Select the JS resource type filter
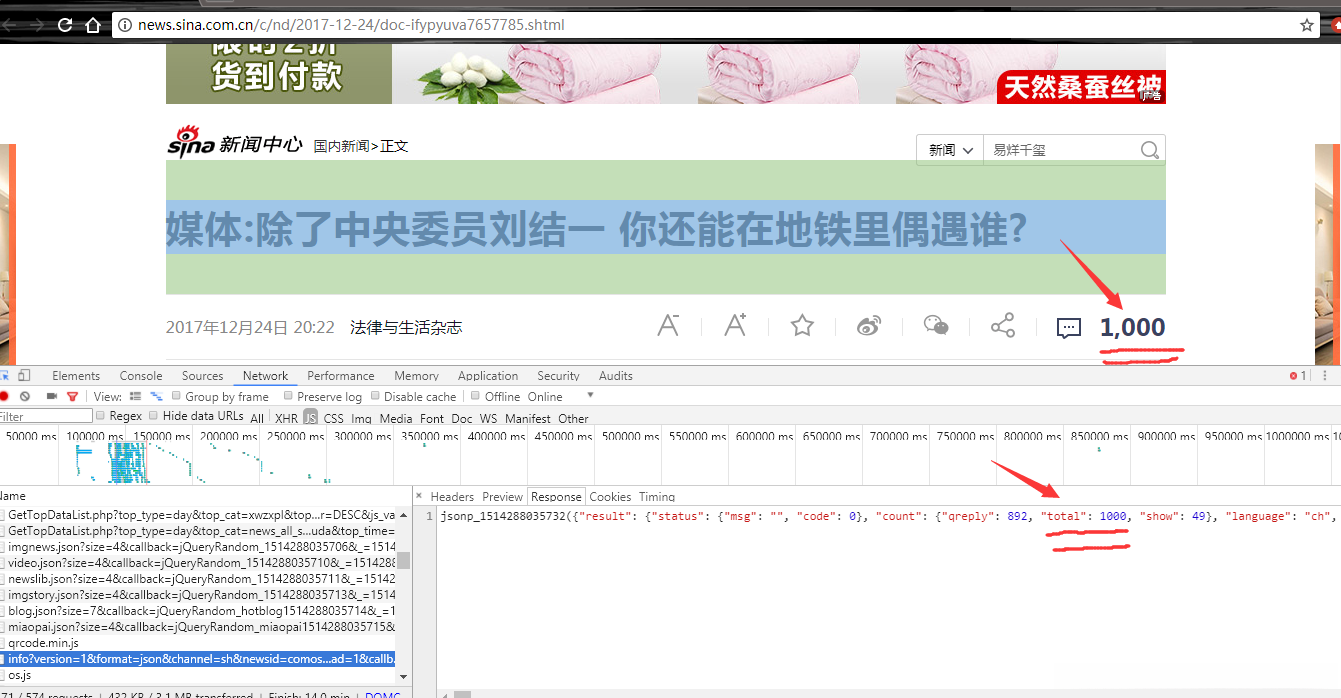The height and width of the screenshot is (698, 1341). [311, 418]
